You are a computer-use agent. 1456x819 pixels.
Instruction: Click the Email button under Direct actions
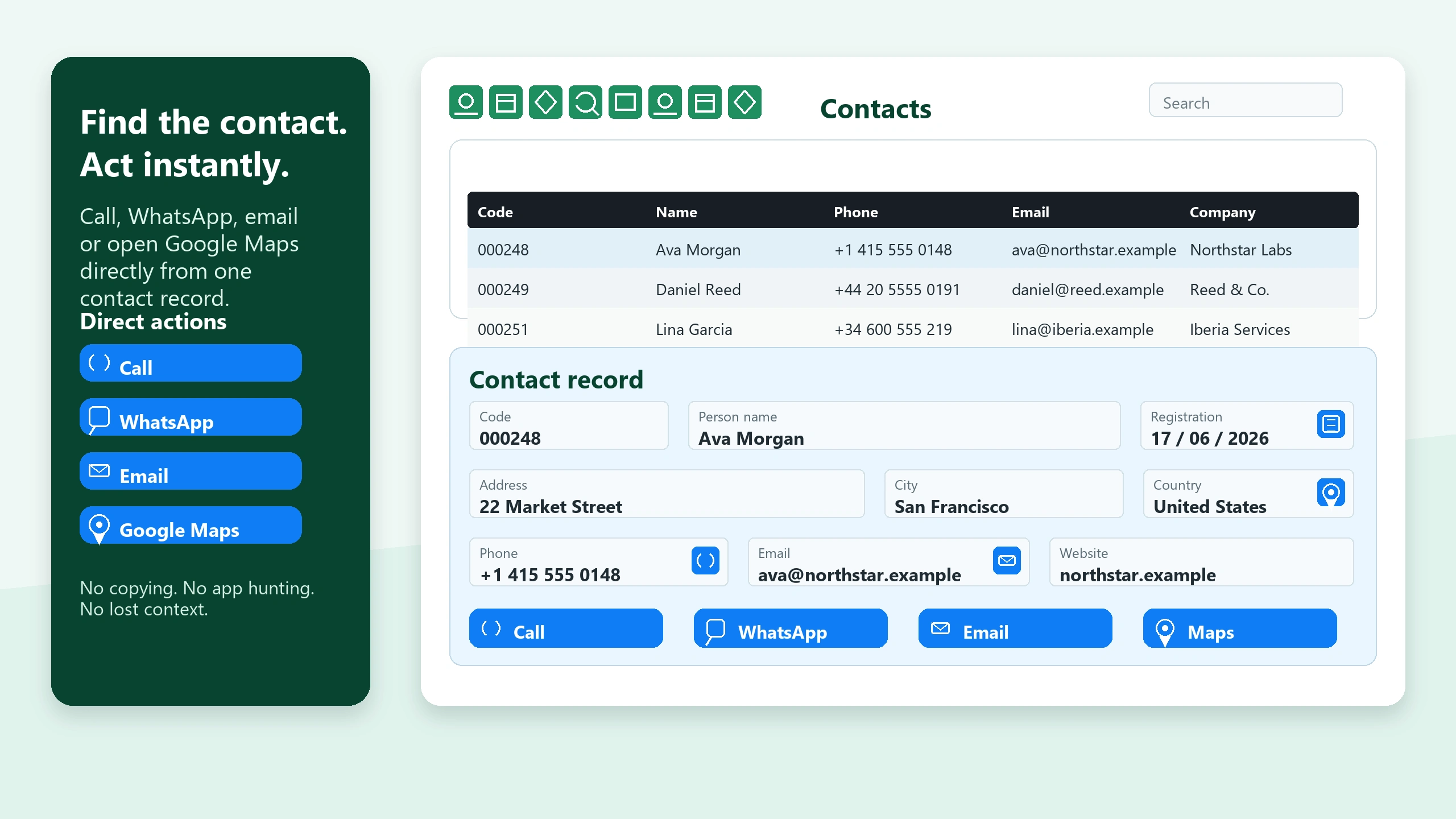pyautogui.click(x=191, y=471)
